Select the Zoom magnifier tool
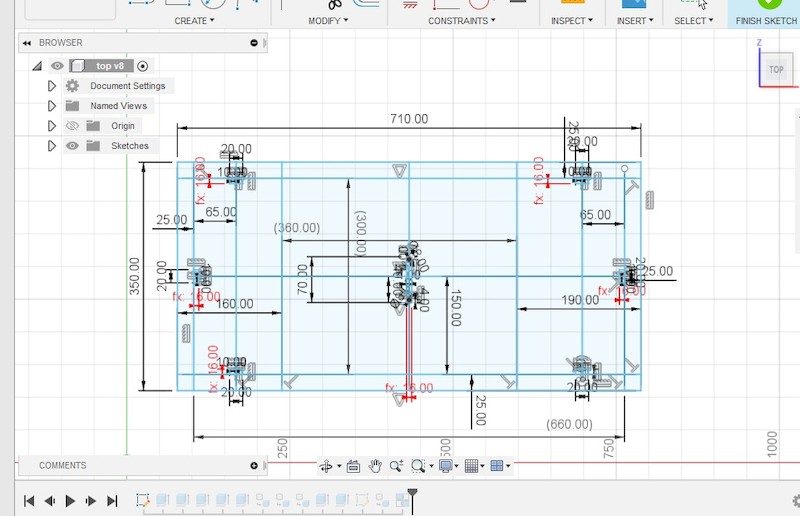The image size is (800, 516). tap(396, 465)
